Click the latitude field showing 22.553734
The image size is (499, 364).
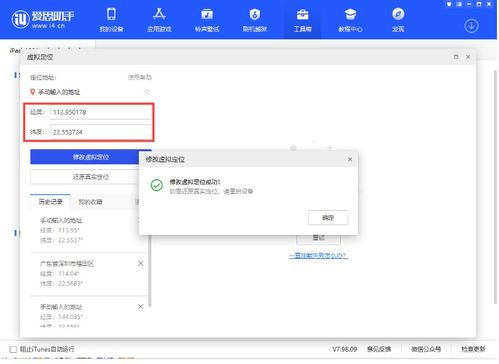[101, 132]
